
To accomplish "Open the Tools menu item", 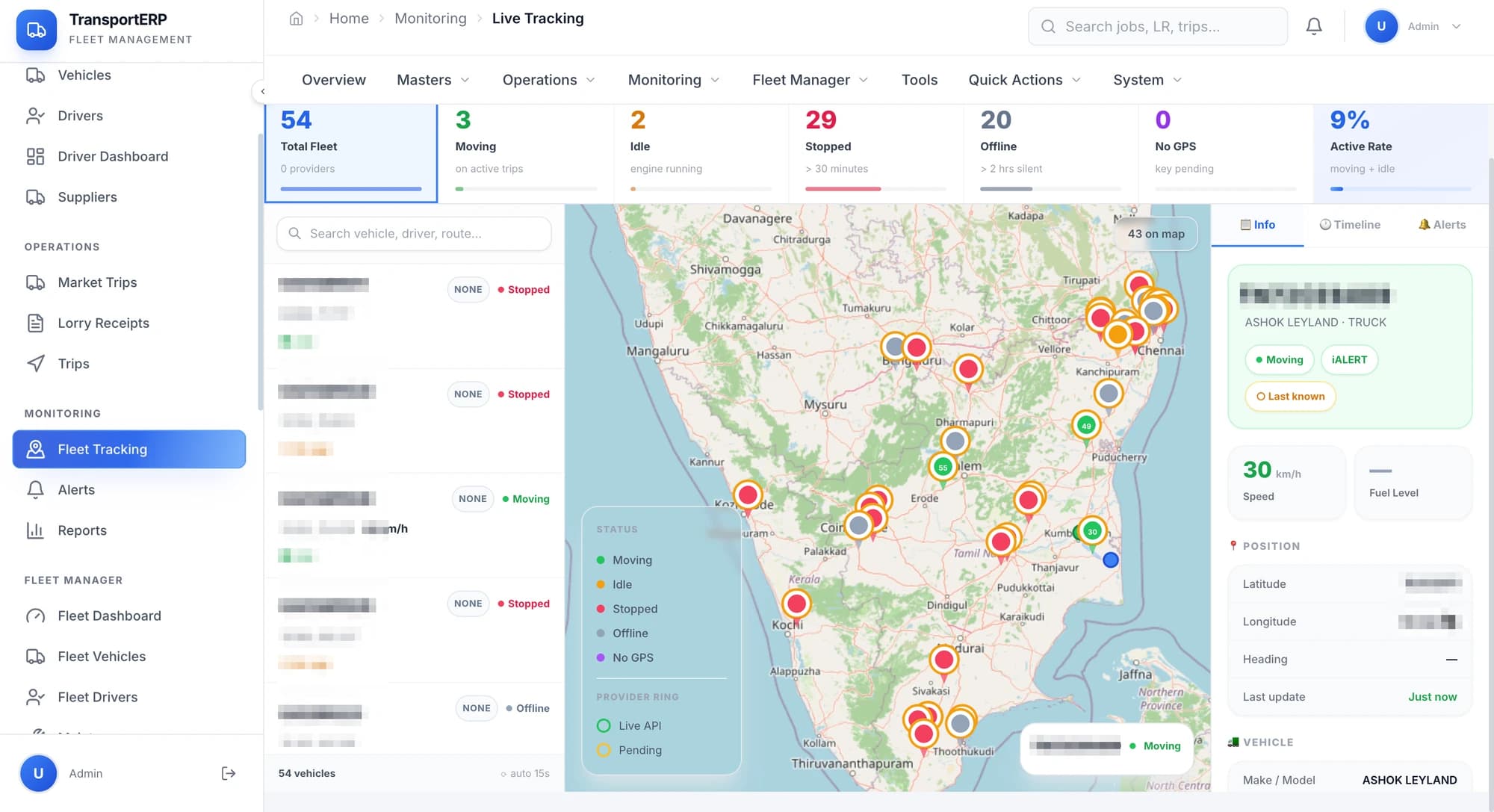I will (x=920, y=80).
